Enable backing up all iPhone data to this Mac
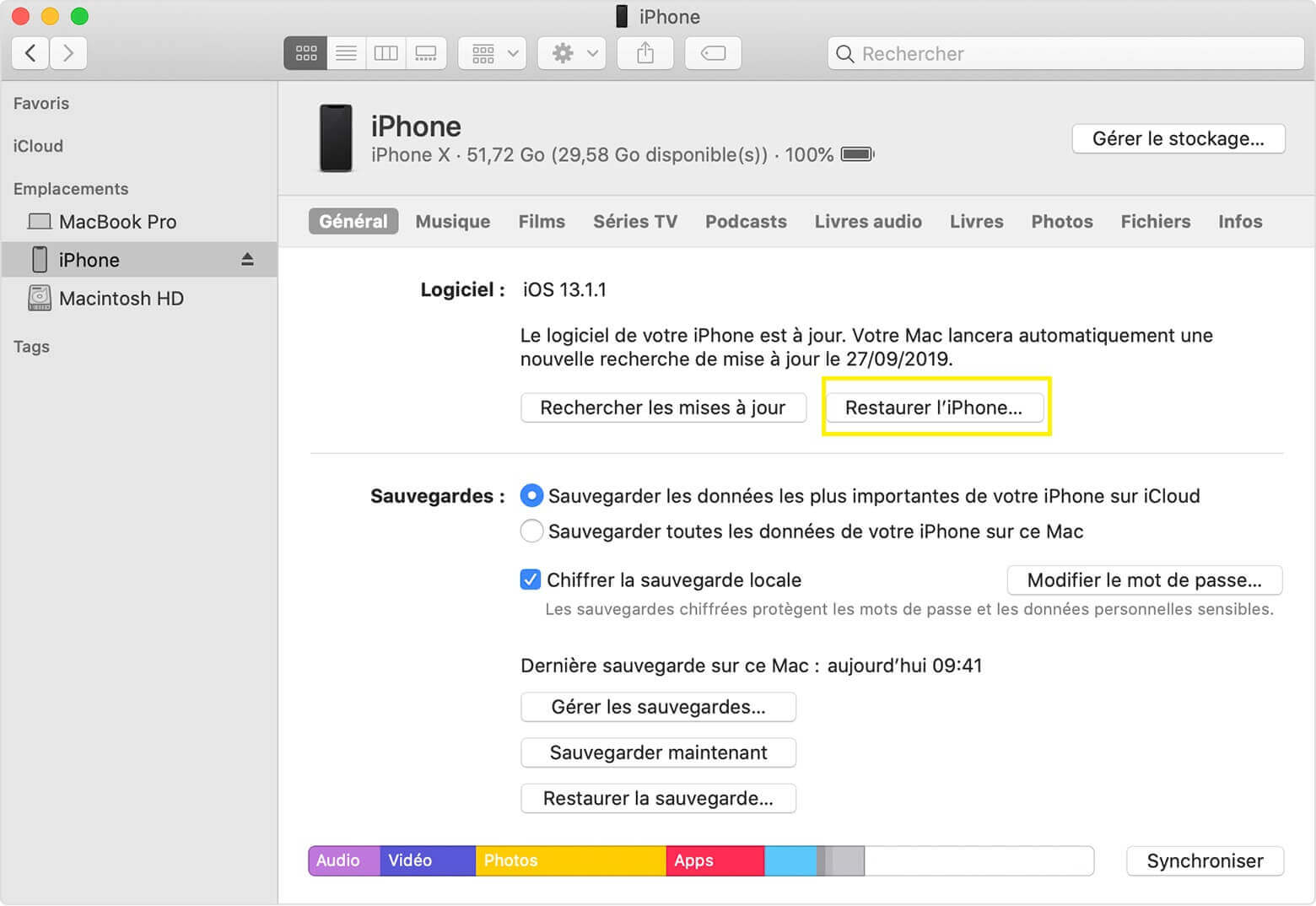 pos(531,531)
